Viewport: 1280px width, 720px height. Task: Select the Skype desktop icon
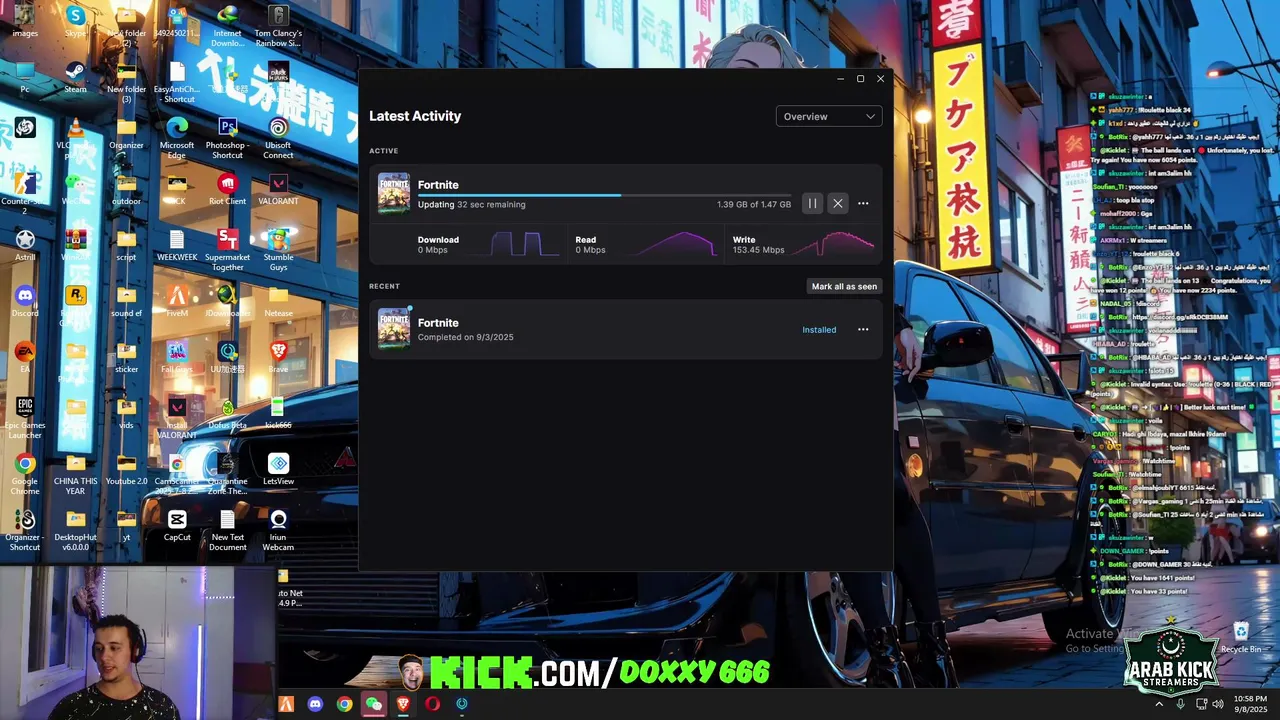(75, 22)
